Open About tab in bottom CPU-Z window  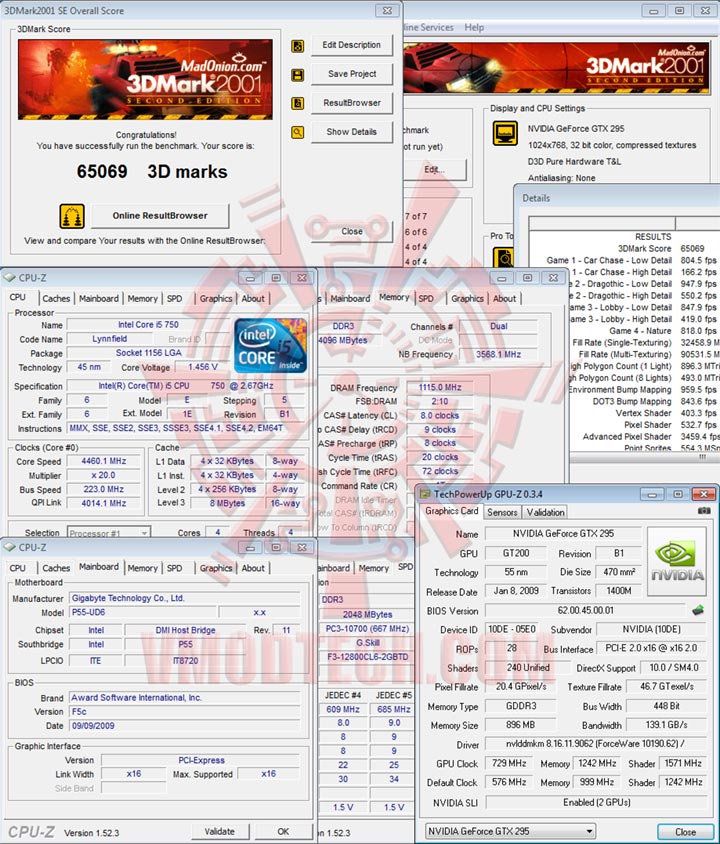253,568
